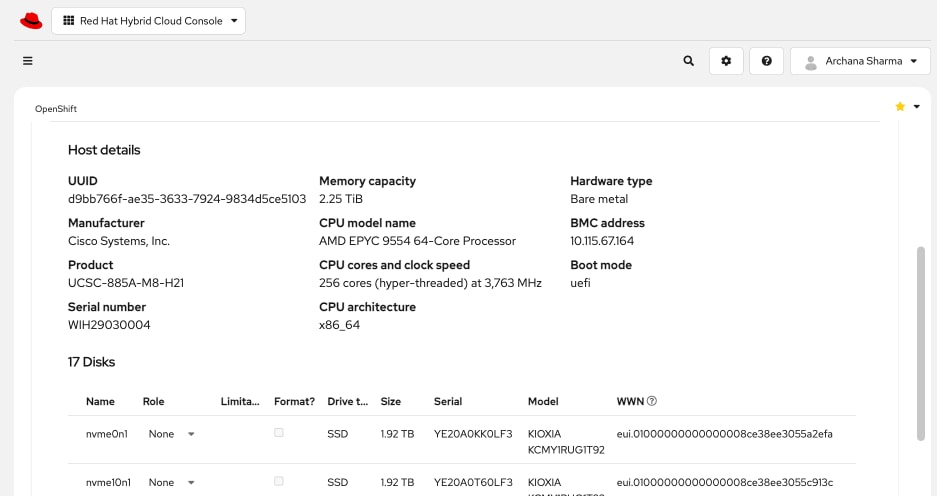Click the OpenShift breadcrumb label
Screen dimensions: 937x496
[x=56, y=109]
